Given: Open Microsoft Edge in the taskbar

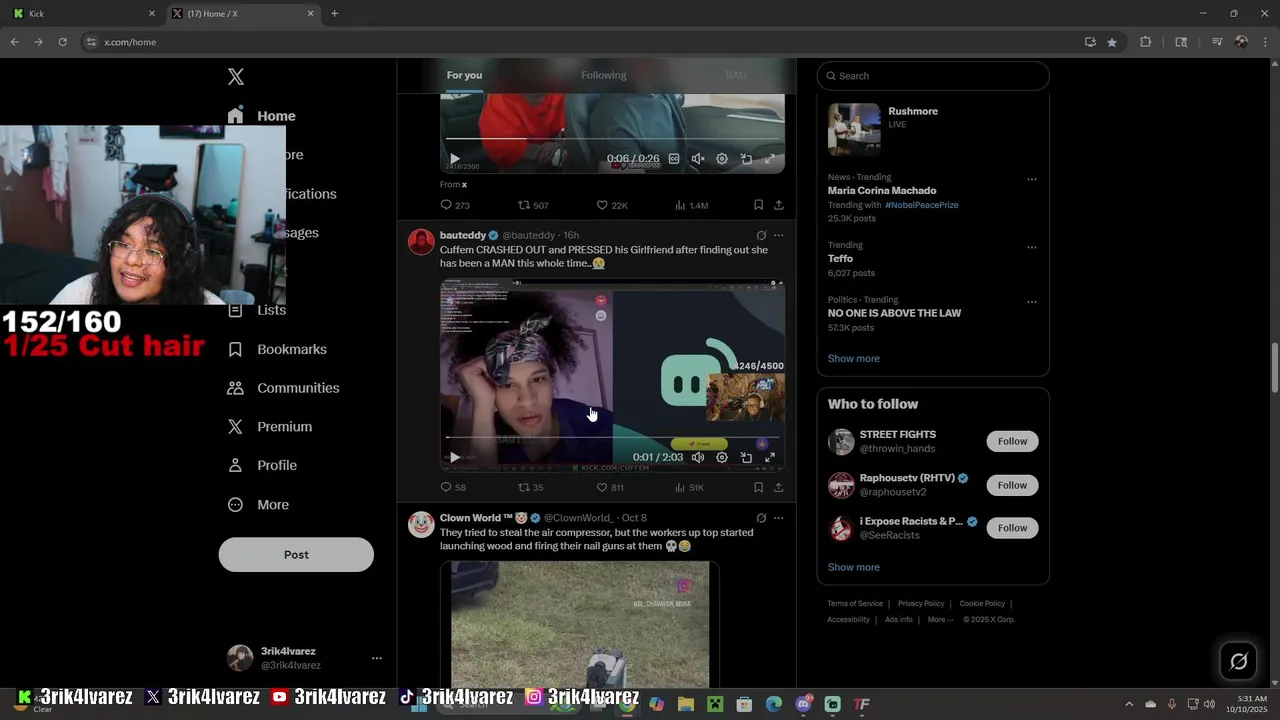Looking at the screenshot, I should [x=774, y=704].
